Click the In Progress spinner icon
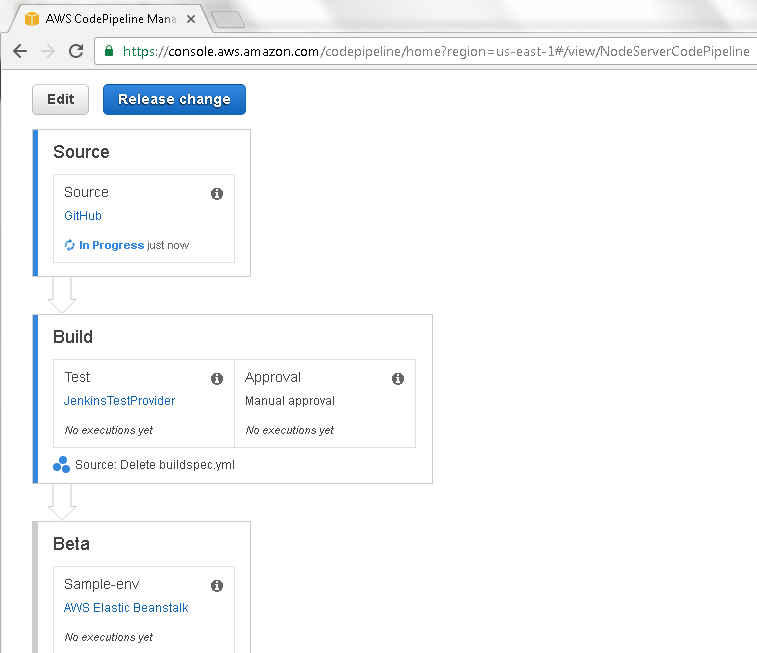Screen dimensions: 757x653 click(x=70, y=245)
